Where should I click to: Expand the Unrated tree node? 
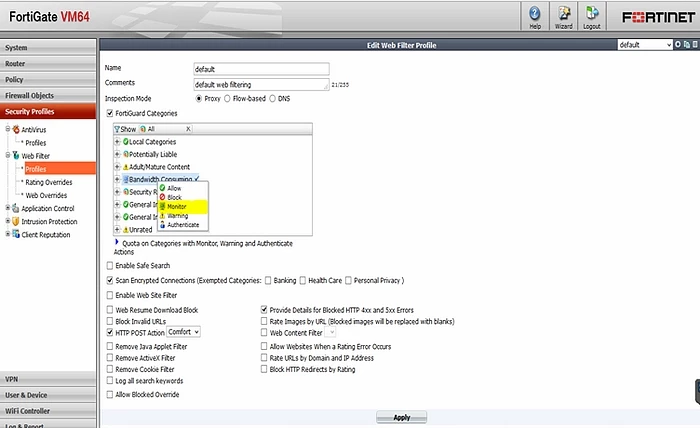point(117,229)
